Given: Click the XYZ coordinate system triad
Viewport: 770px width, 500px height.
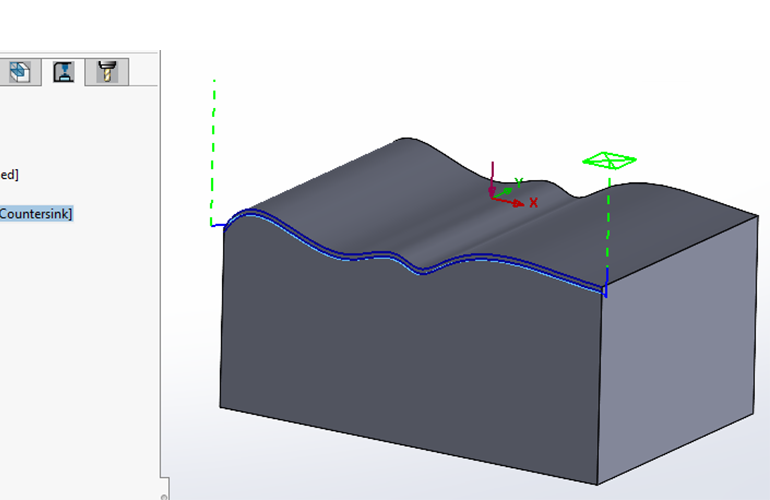Looking at the screenshot, I should [511, 189].
